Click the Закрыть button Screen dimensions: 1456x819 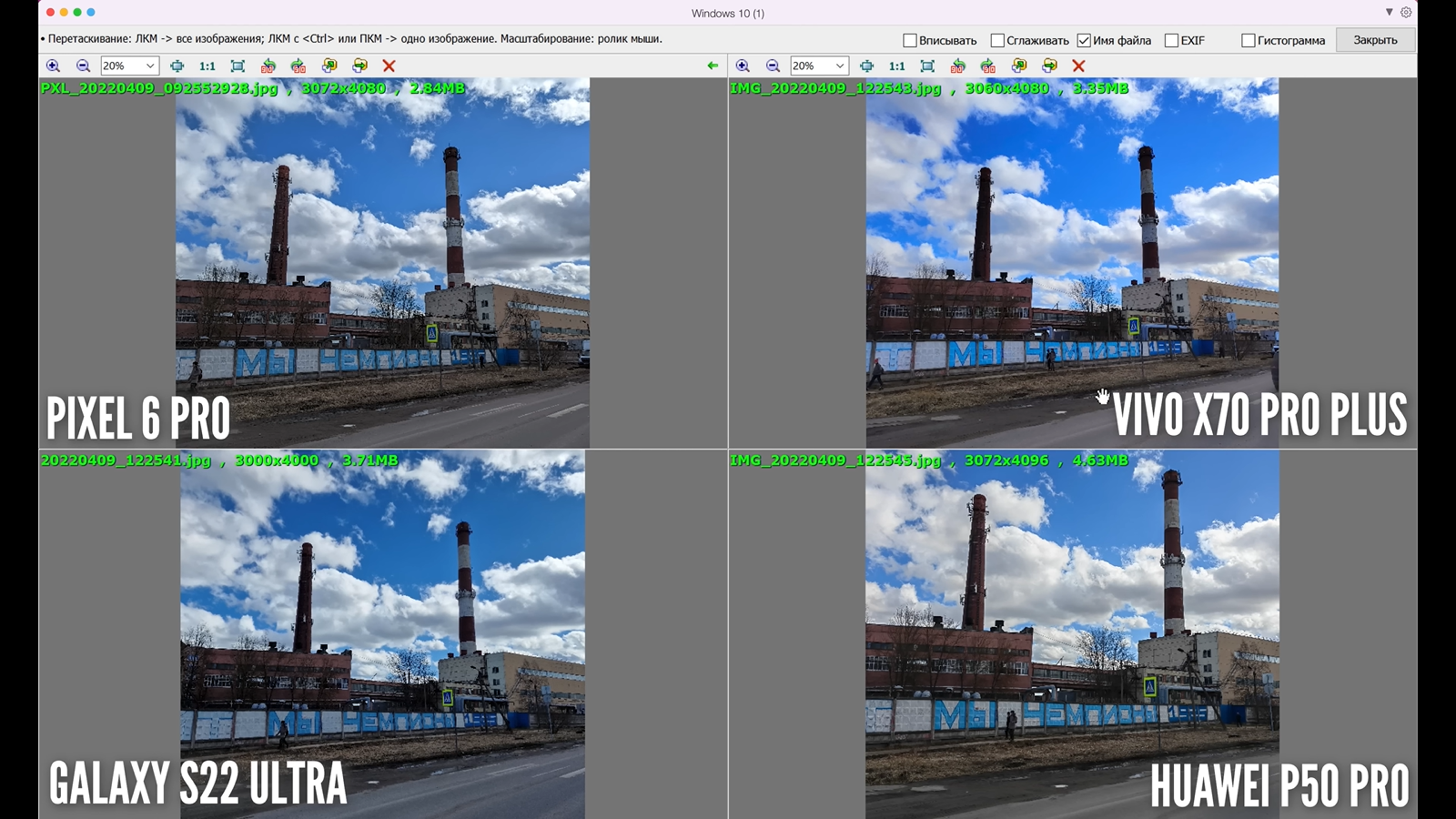coord(1375,40)
